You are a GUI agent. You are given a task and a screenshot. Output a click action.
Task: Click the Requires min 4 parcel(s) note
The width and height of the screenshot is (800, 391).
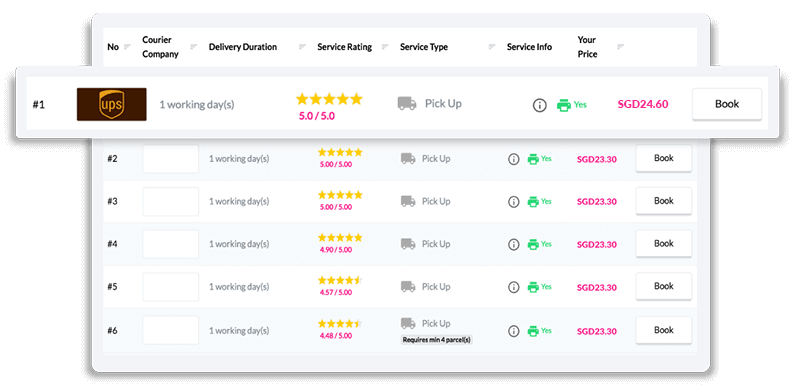tap(437, 339)
